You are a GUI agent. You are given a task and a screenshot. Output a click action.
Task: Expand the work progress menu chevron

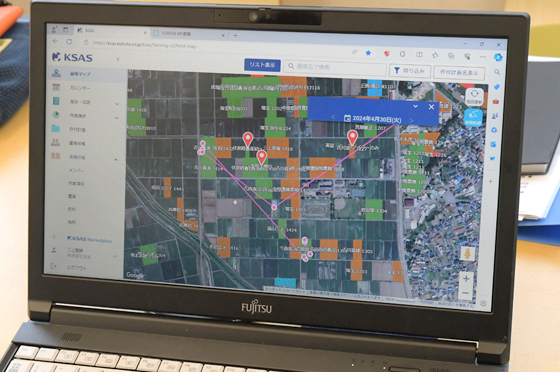point(116,118)
